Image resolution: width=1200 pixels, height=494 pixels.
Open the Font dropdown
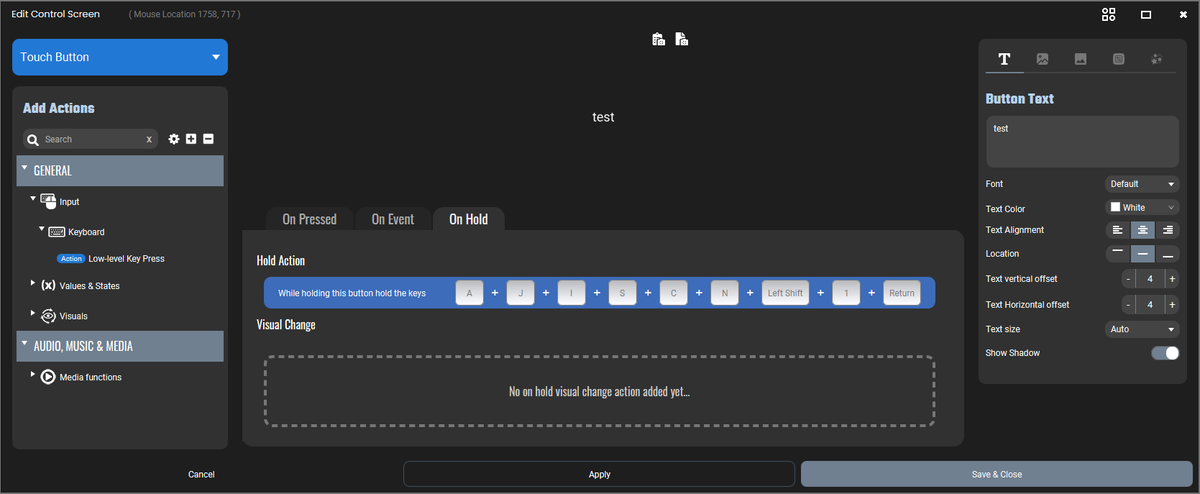point(1142,184)
